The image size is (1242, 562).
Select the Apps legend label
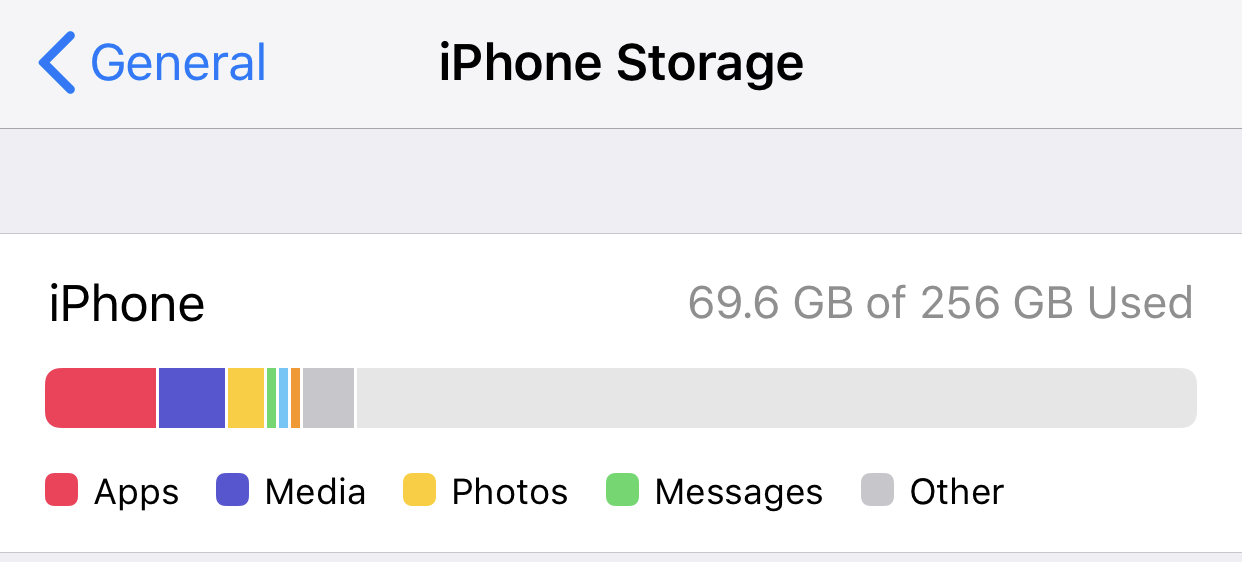click(137, 492)
